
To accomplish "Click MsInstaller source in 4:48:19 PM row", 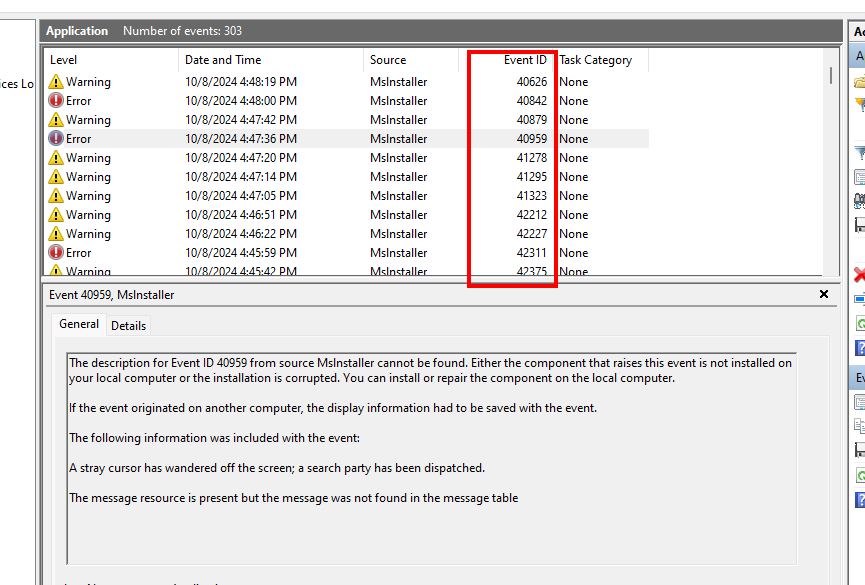I will (x=398, y=82).
